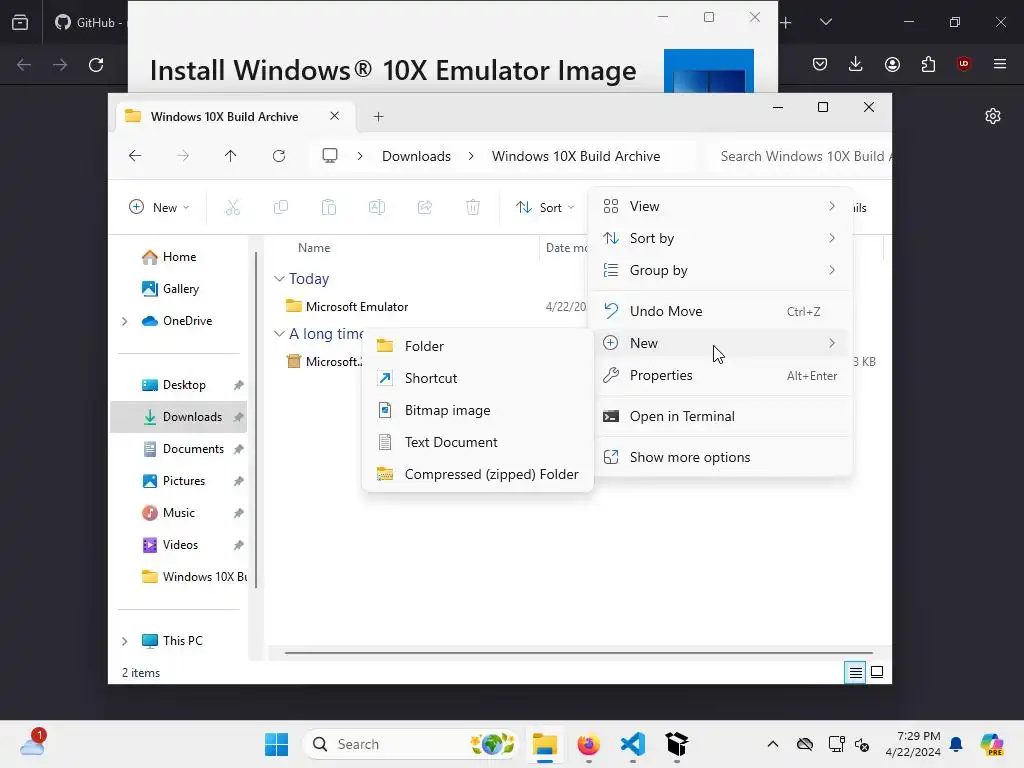The image size is (1024, 768).
Task: Open the Firefox hamburger menu
Action: click(x=1000, y=64)
